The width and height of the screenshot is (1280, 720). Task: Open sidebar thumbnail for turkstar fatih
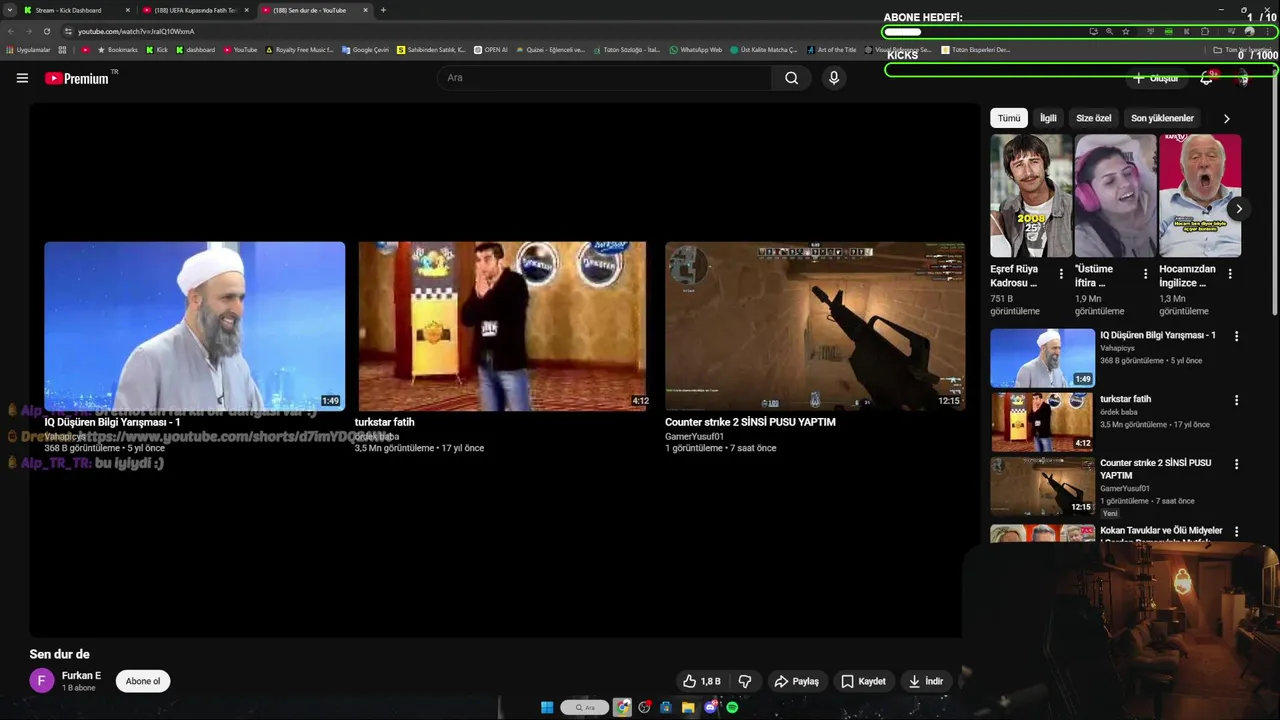(1042, 422)
